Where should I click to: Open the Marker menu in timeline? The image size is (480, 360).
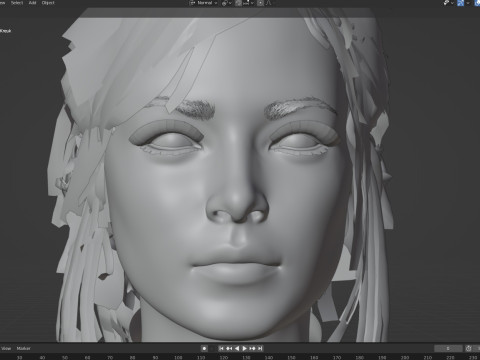pyautogui.click(x=23, y=348)
